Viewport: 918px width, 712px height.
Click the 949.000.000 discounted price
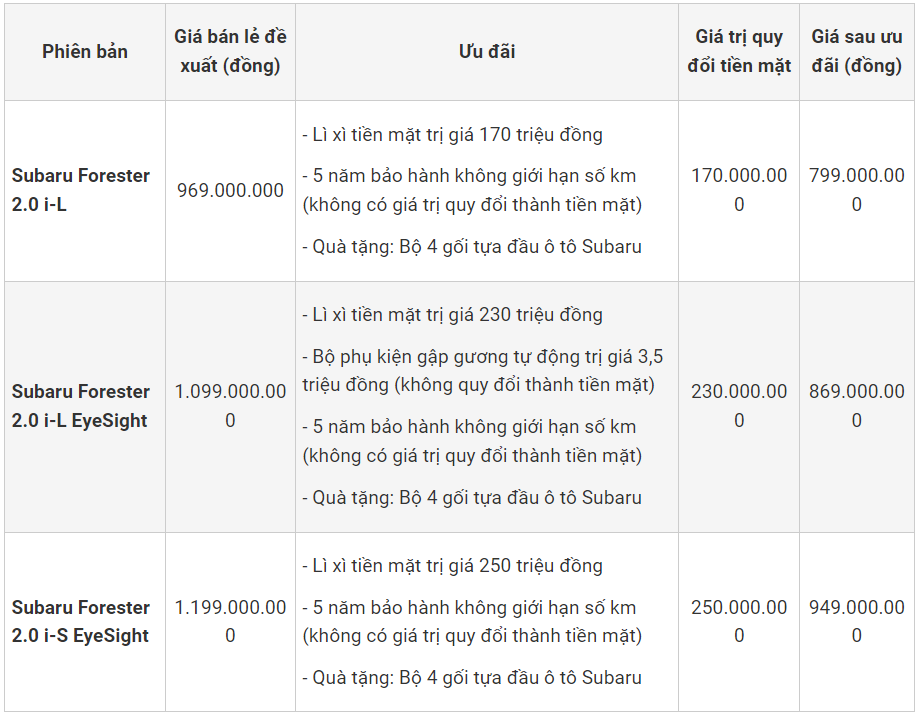pyautogui.click(x=857, y=621)
